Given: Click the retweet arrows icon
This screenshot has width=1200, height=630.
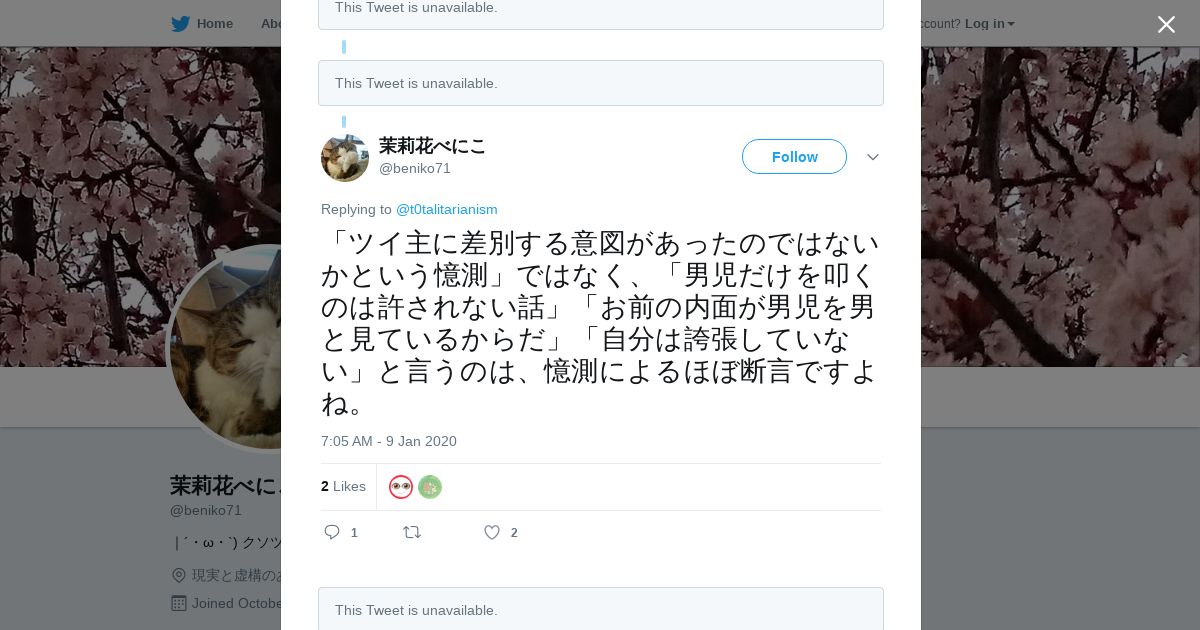Looking at the screenshot, I should coord(412,532).
